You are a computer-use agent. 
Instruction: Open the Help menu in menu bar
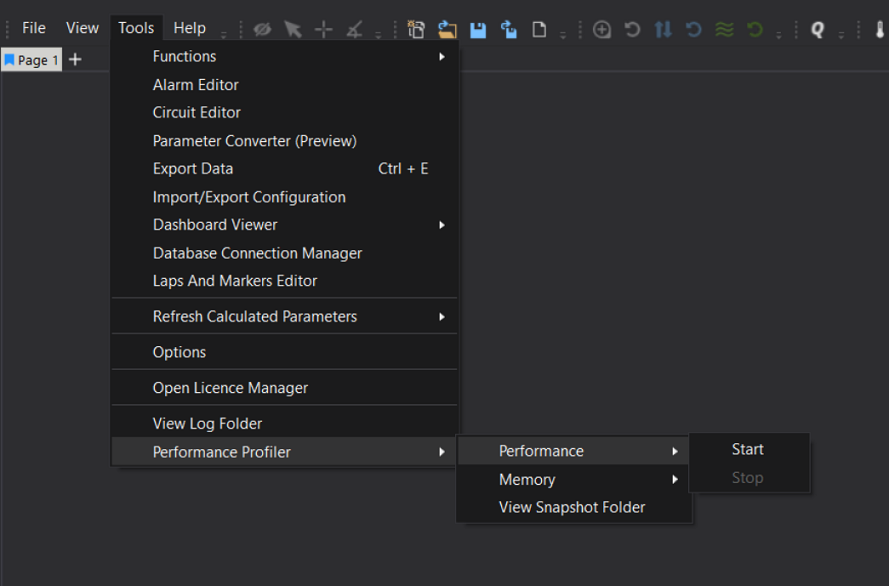coord(189,28)
